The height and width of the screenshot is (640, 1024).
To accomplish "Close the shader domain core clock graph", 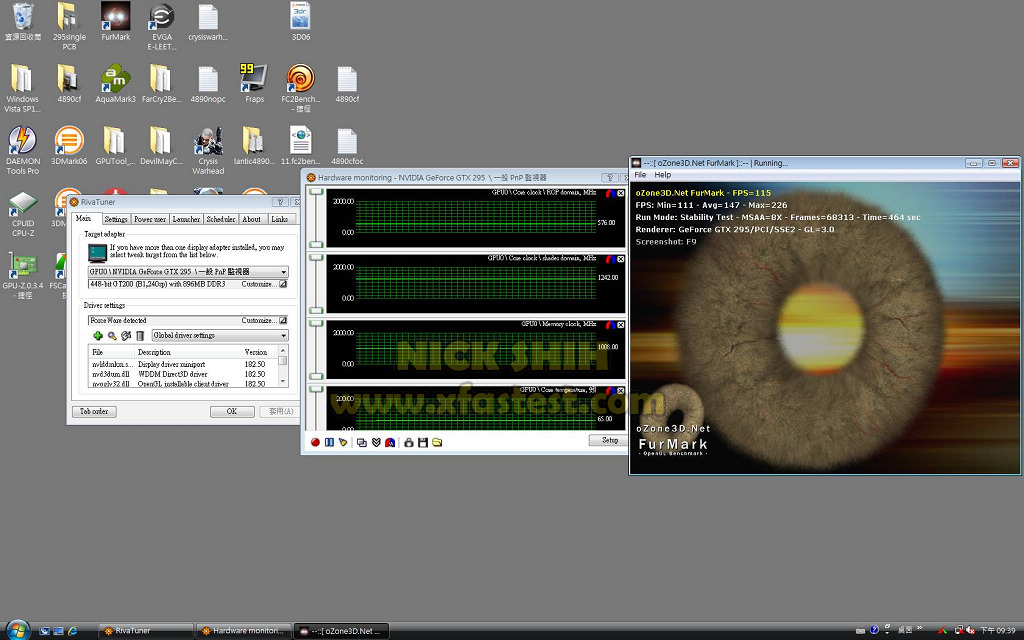I will pos(619,258).
